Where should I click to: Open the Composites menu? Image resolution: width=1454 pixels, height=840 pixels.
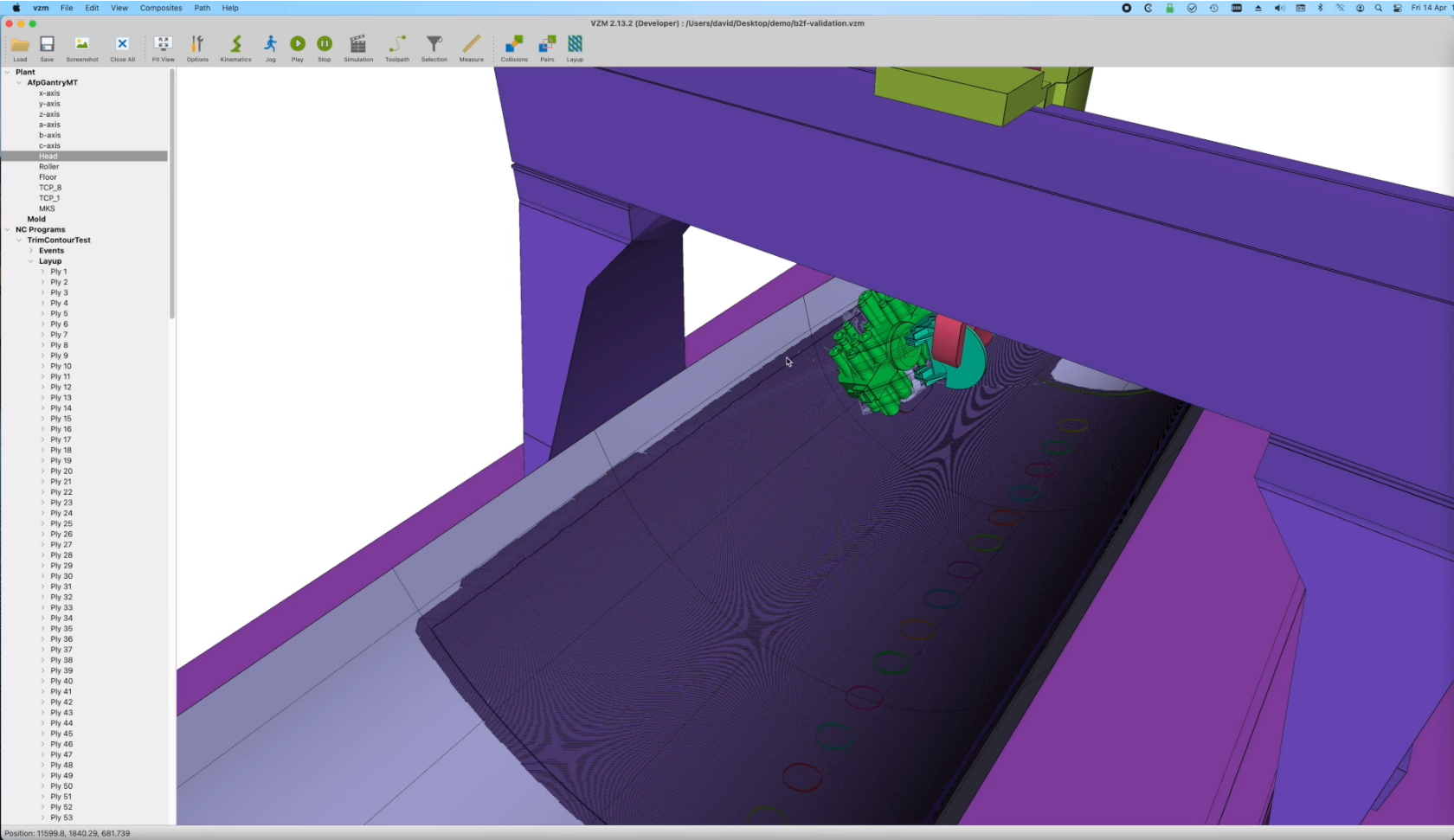(161, 8)
